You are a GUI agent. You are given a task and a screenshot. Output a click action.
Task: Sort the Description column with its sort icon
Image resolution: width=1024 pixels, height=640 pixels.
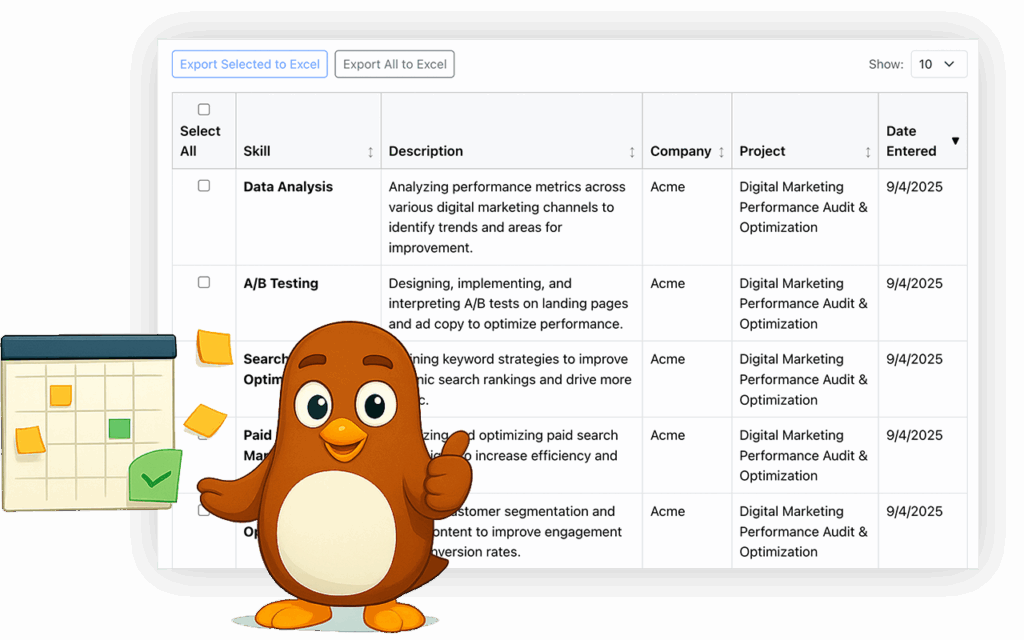coord(632,152)
